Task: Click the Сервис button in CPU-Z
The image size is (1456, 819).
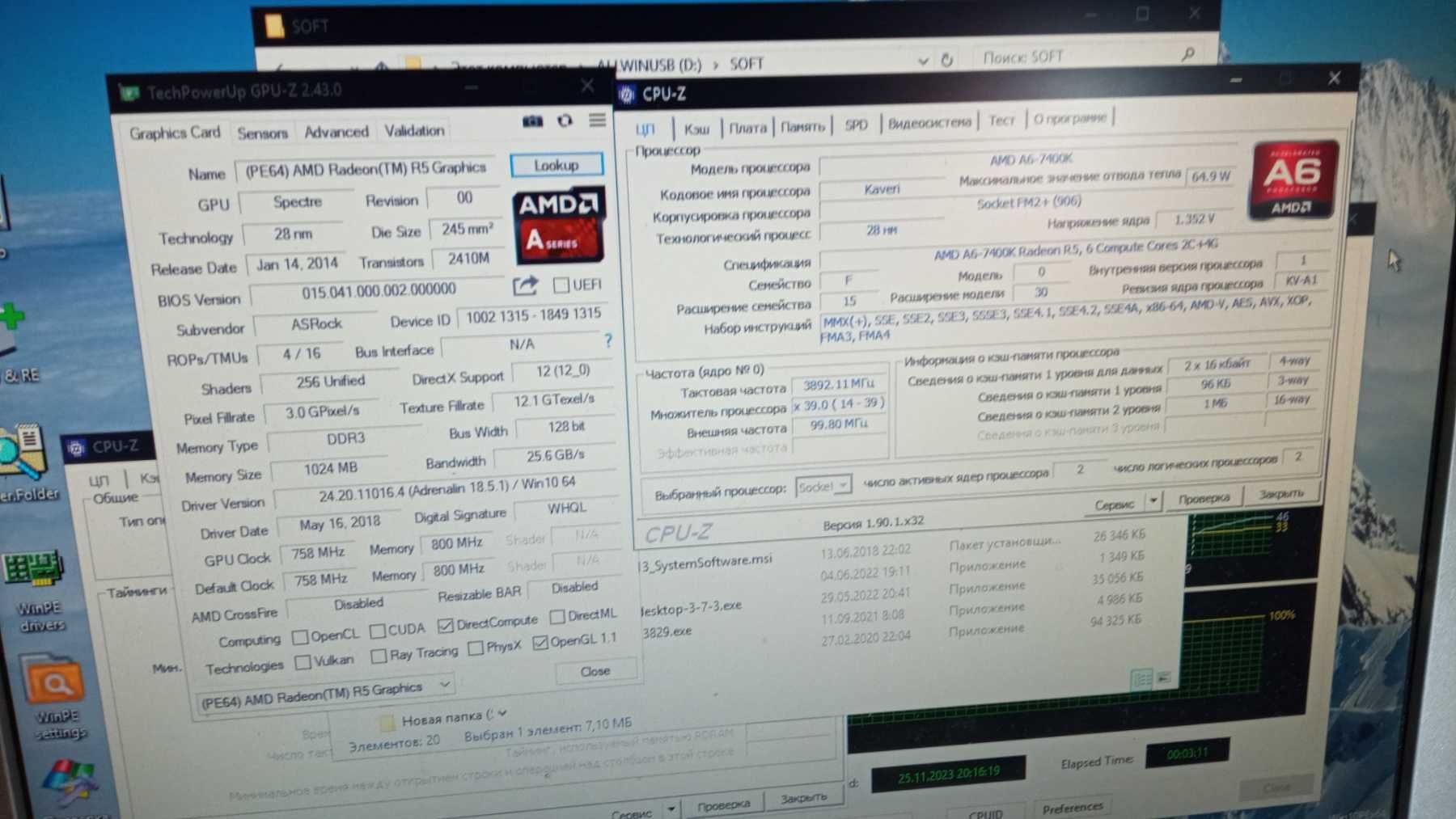Action: 1114,504
